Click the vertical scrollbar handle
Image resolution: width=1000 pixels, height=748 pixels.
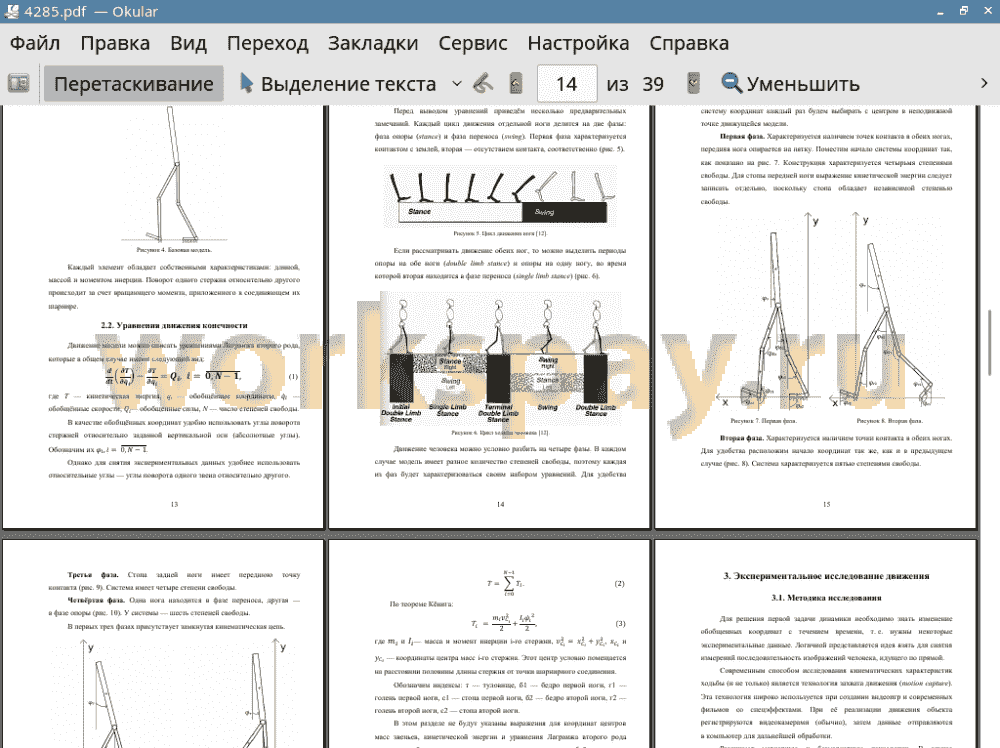tap(990, 342)
